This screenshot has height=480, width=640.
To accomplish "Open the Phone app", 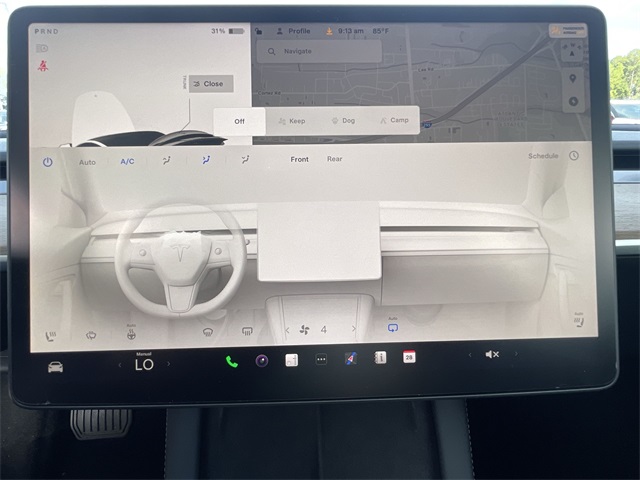I will 232,362.
